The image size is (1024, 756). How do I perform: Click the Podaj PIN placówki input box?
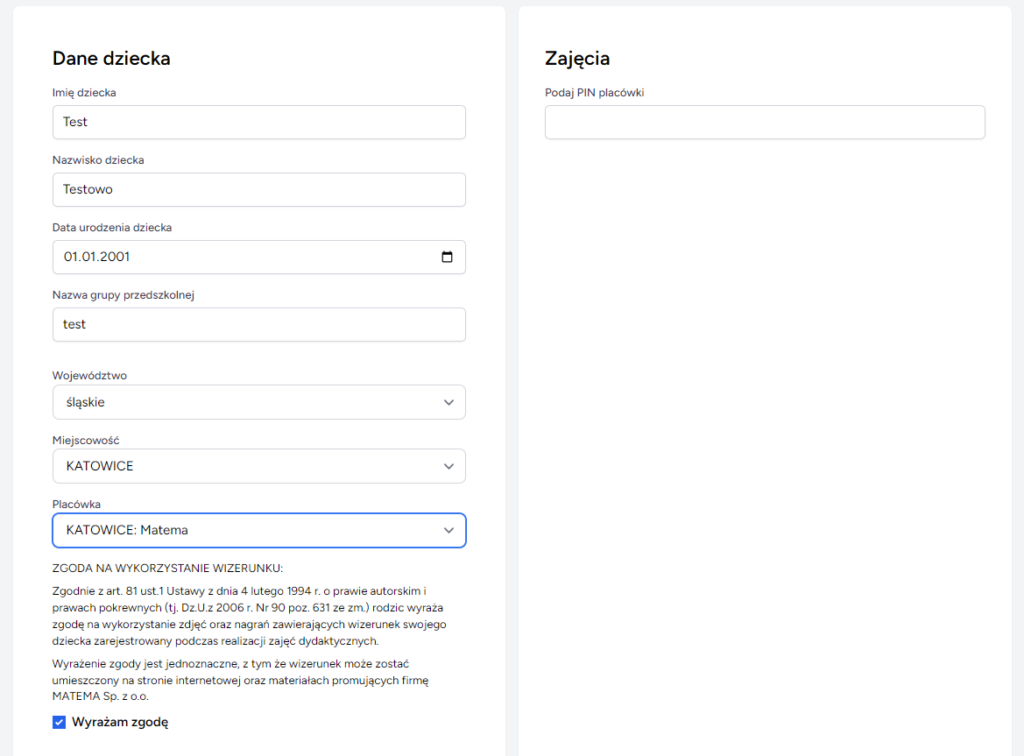pos(764,122)
